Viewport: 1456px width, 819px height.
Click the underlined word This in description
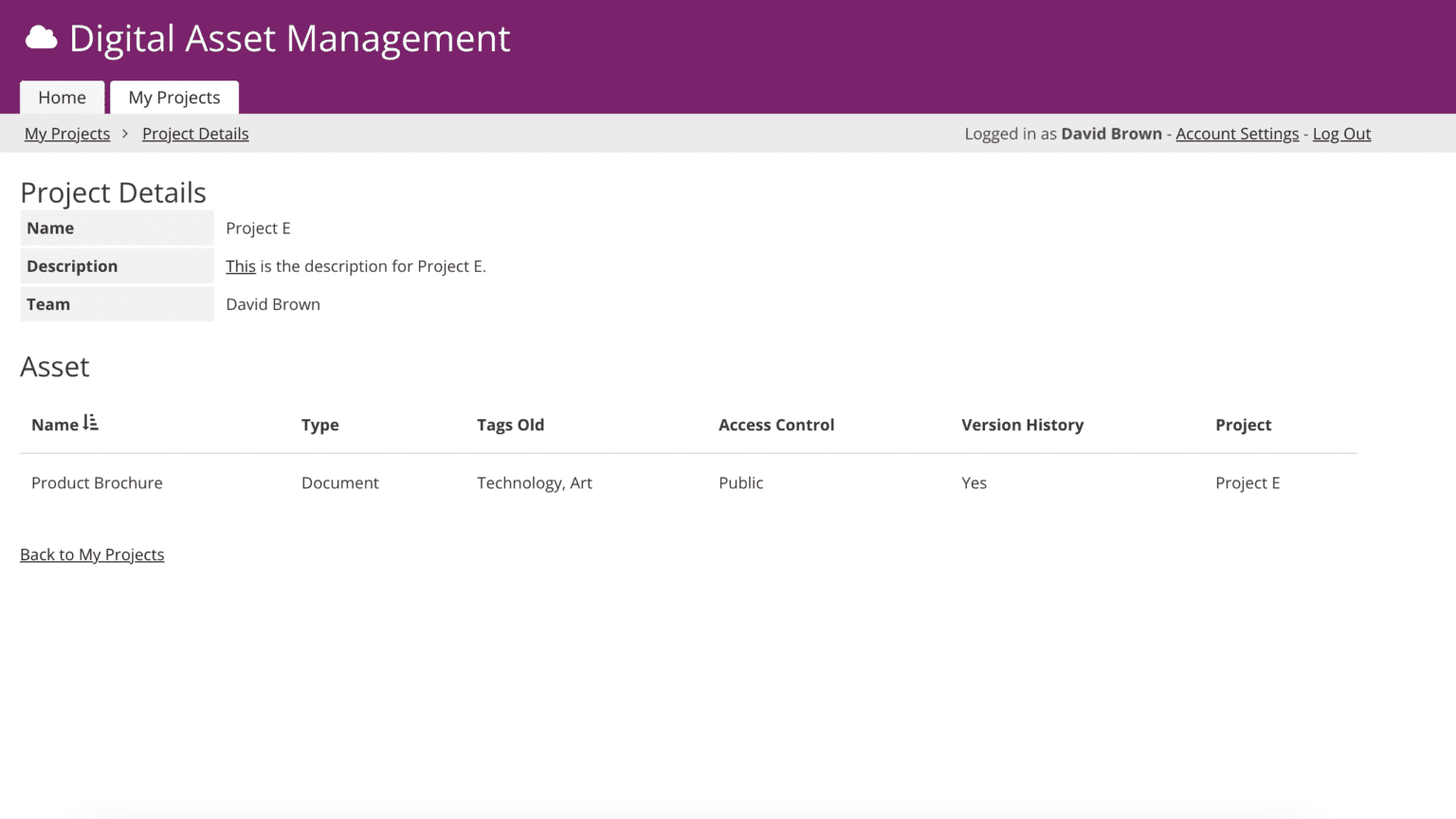[240, 265]
